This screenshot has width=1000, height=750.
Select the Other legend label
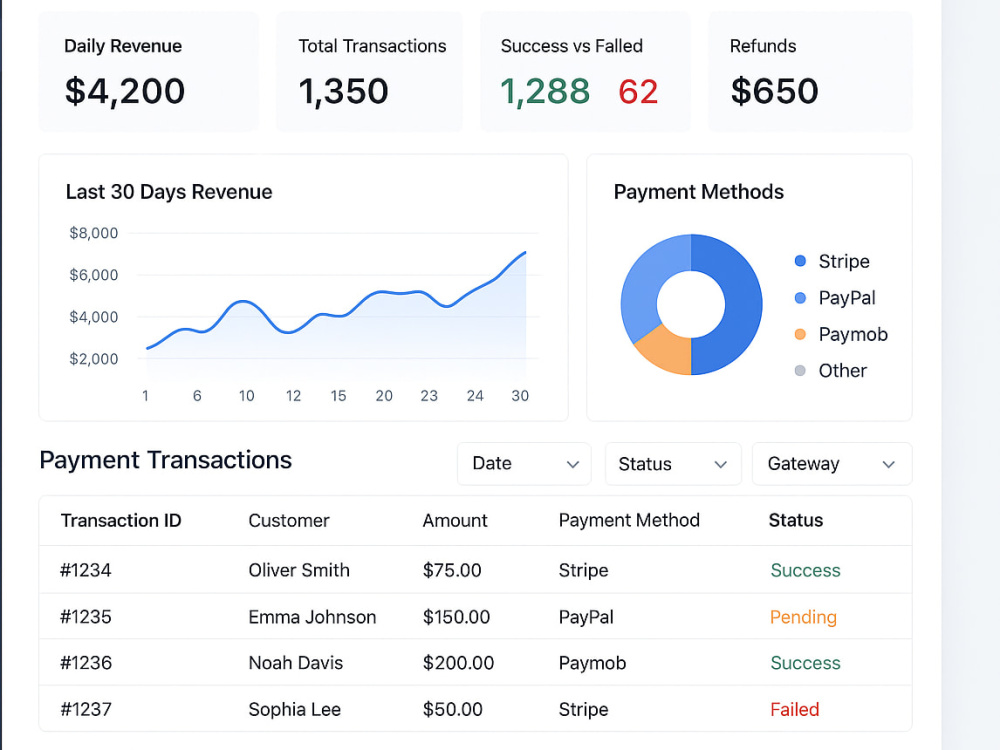coord(842,371)
